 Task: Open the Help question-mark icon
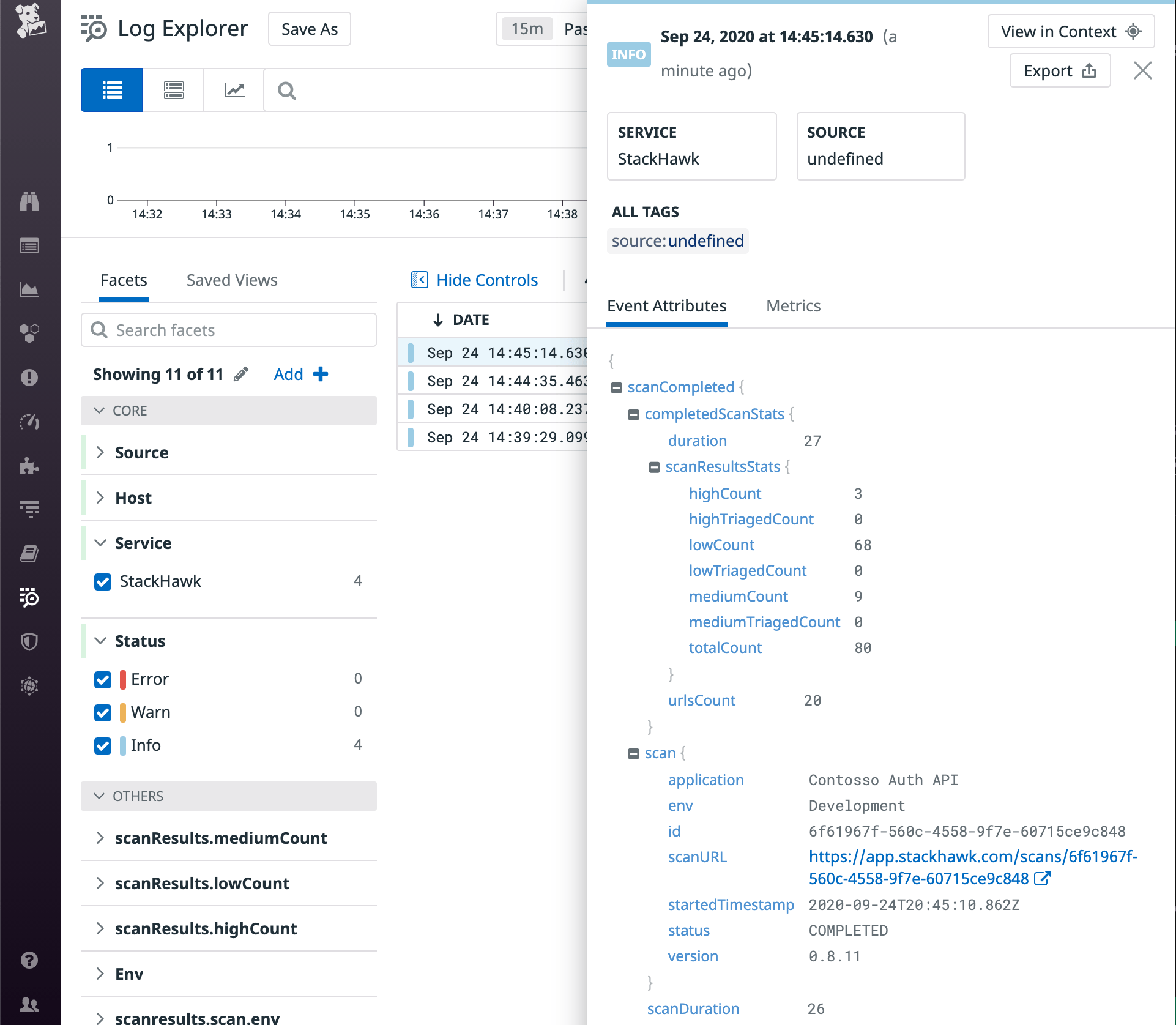(29, 960)
